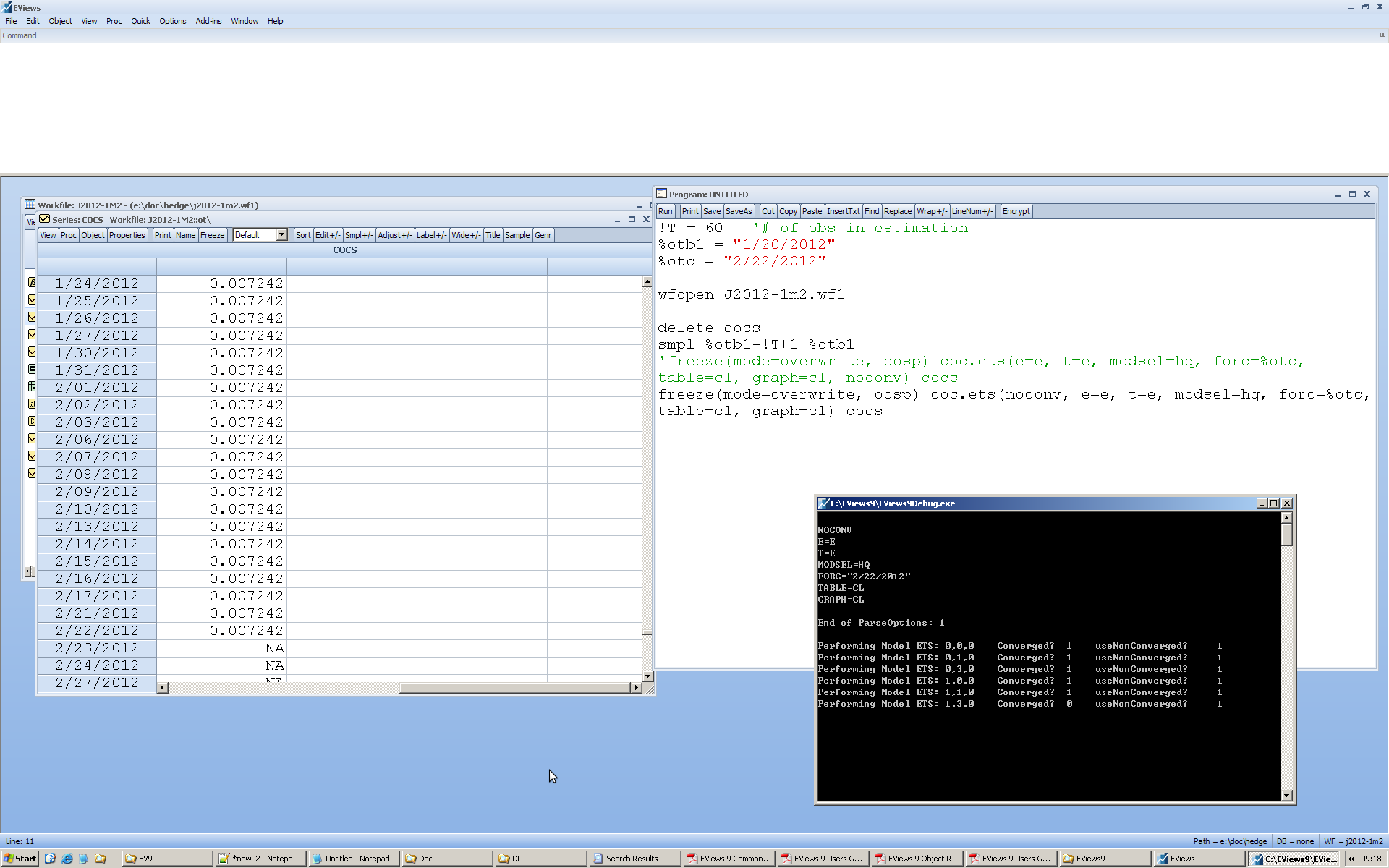Click the console scroll-down arrow
This screenshot has width=1389, height=868.
1286,795
